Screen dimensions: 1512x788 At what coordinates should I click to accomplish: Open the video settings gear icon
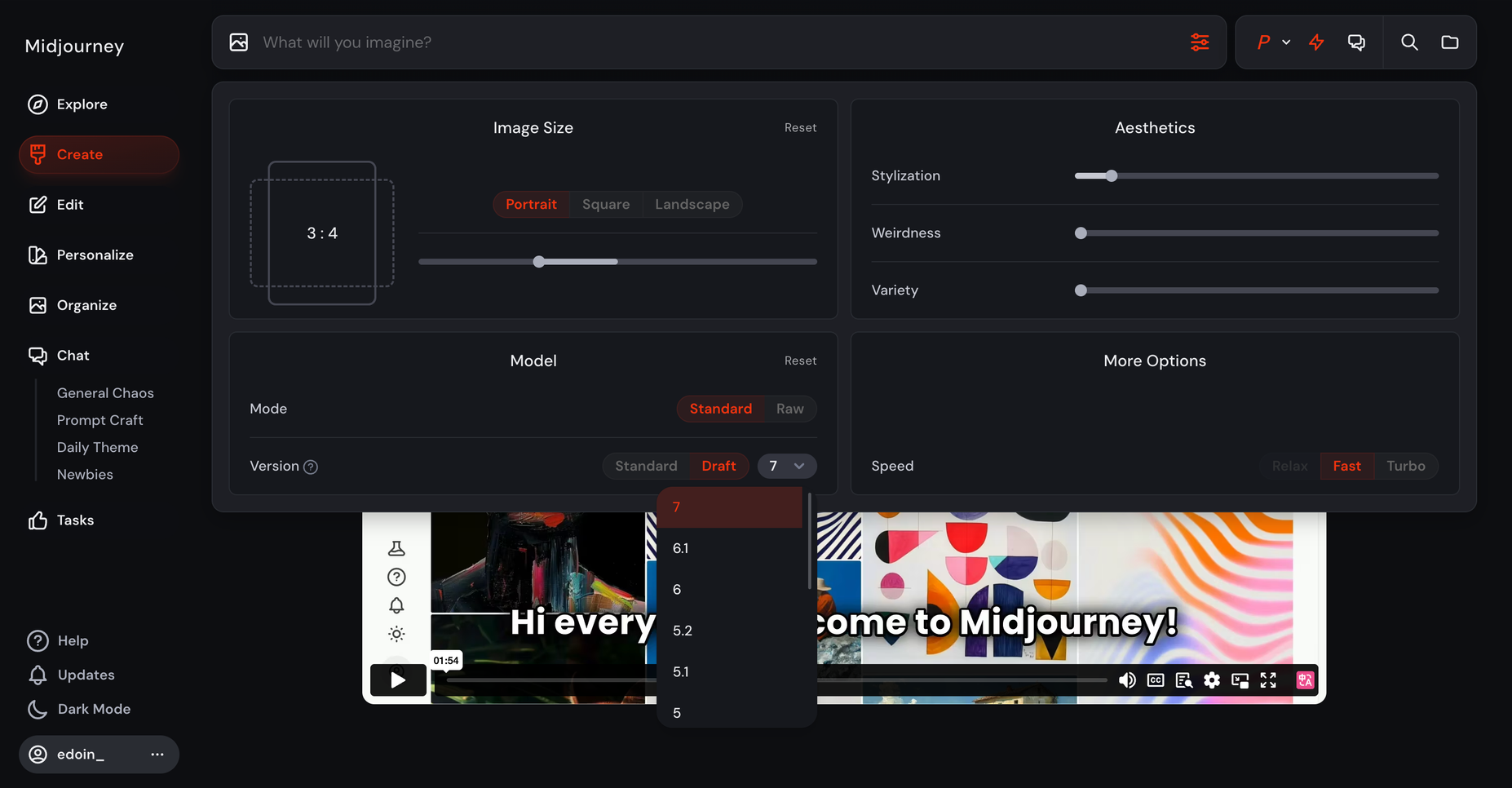(1212, 680)
